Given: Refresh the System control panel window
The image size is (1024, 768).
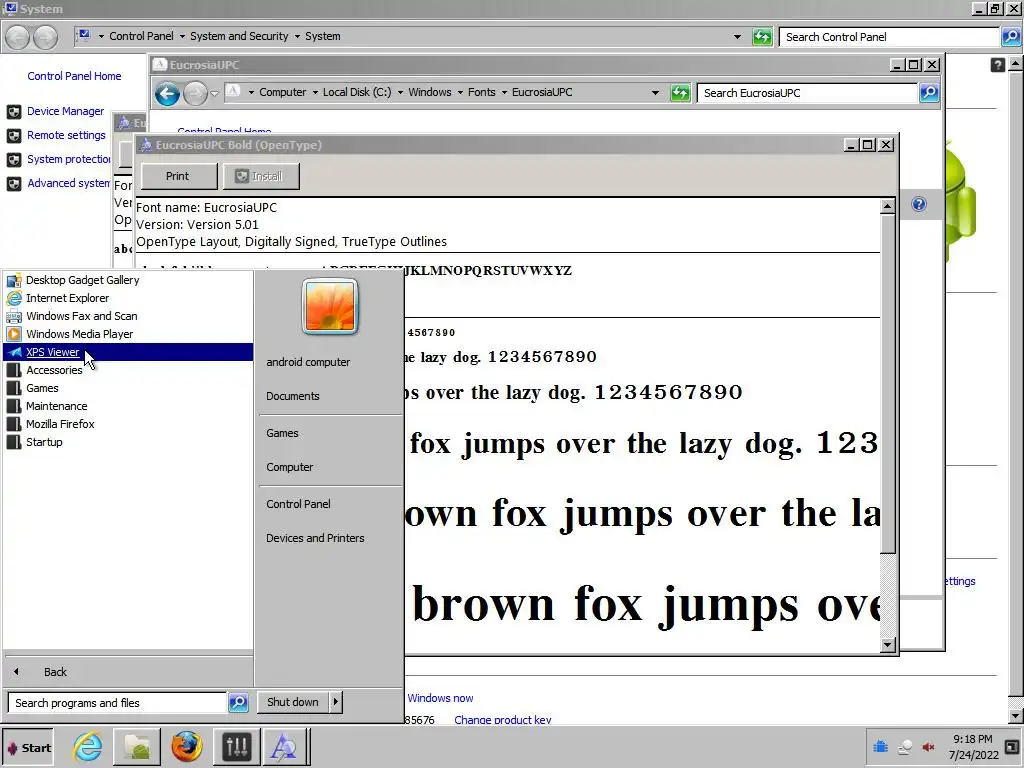Looking at the screenshot, I should click(762, 37).
